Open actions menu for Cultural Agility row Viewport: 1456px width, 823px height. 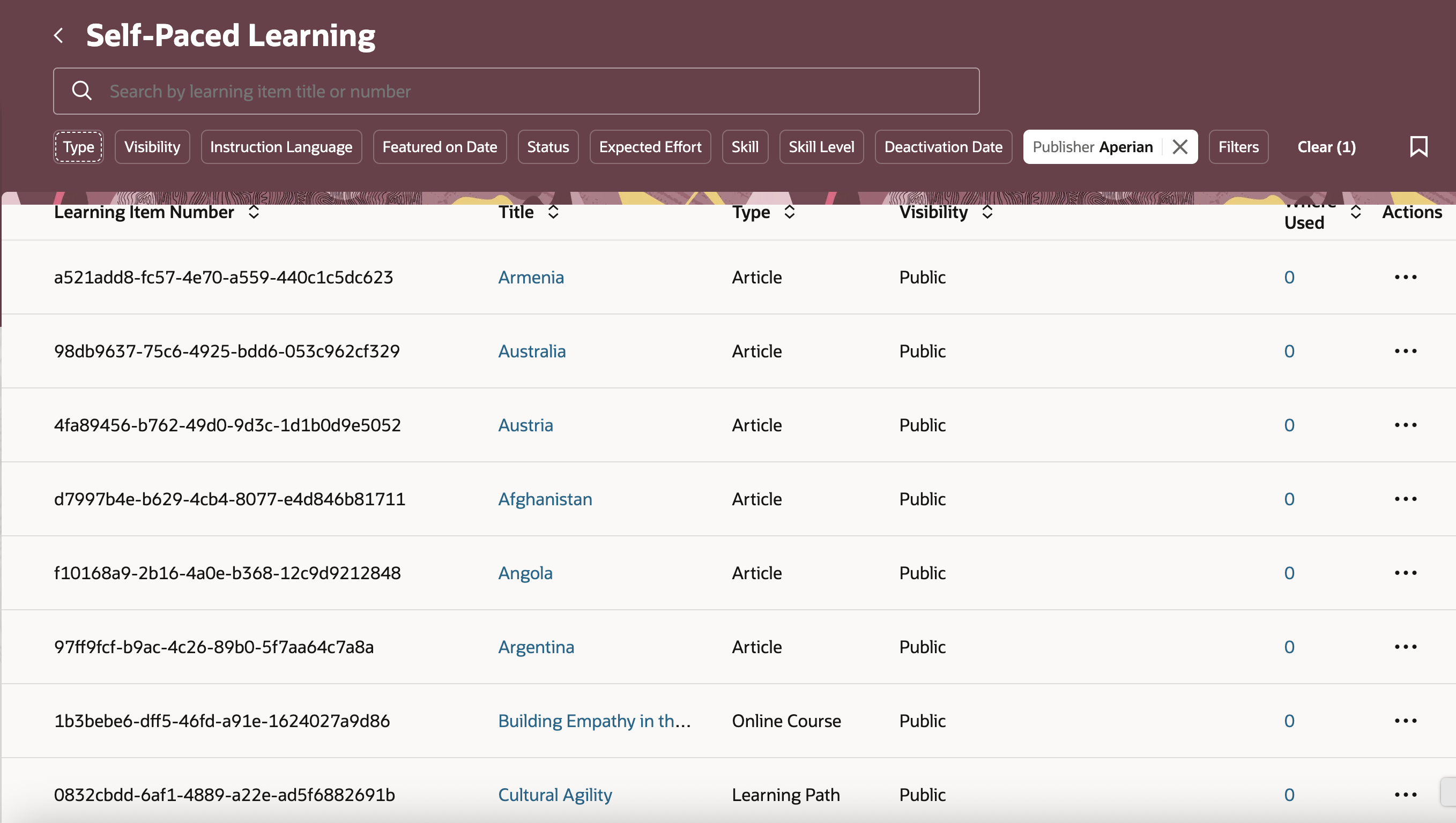click(x=1405, y=794)
